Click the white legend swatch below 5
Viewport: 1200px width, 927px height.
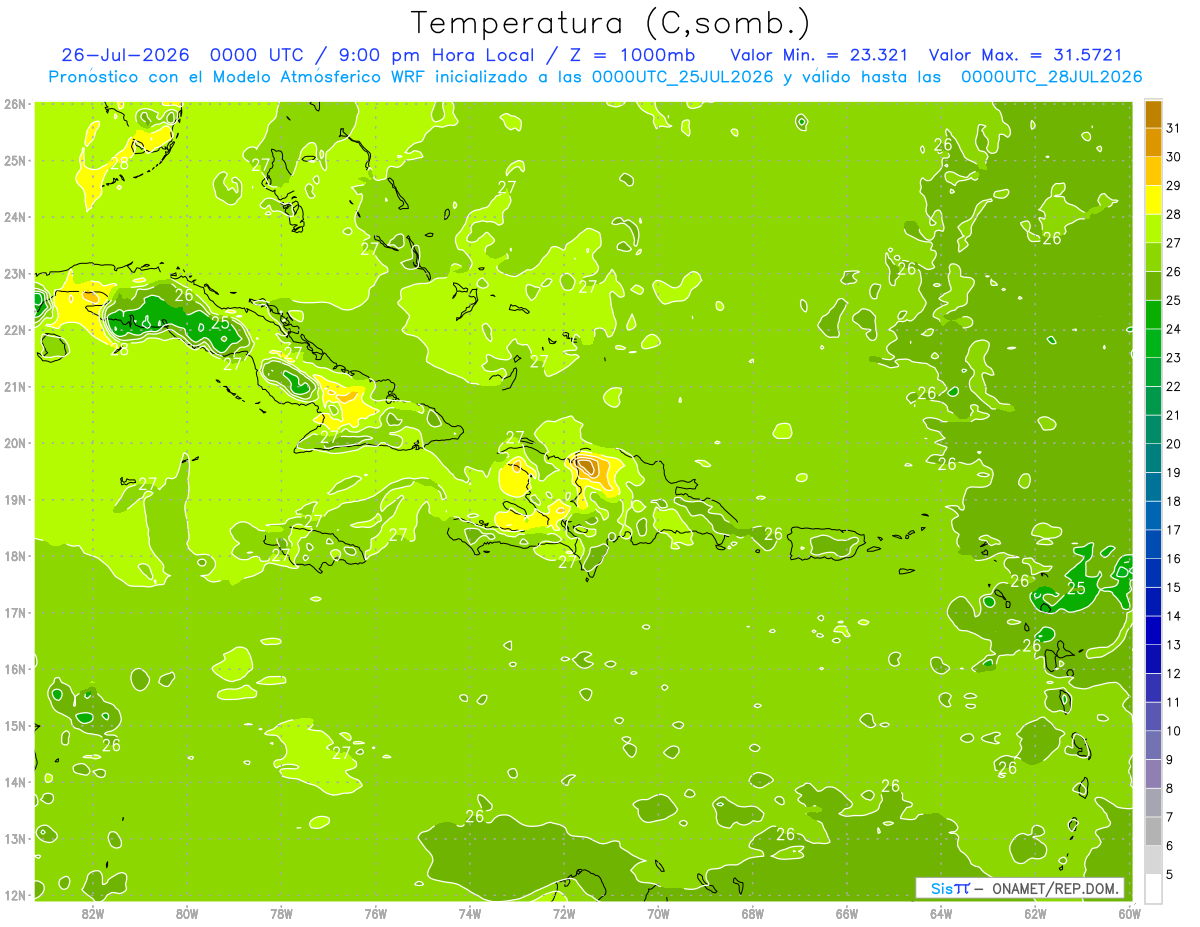(x=1153, y=888)
